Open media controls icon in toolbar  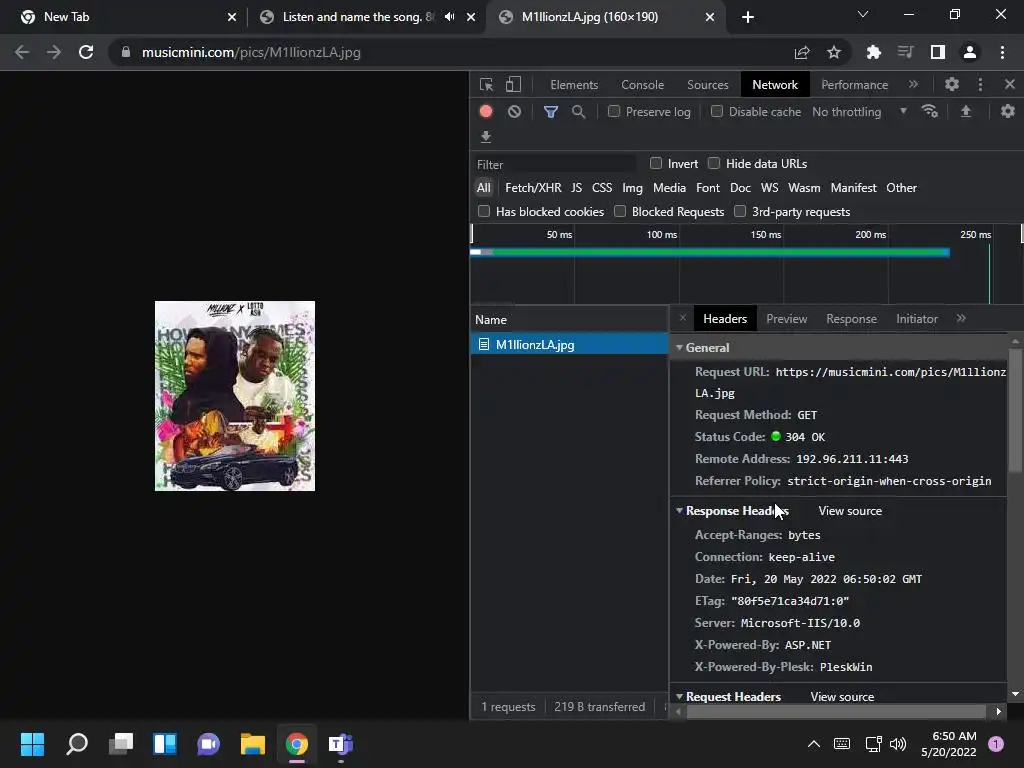[x=906, y=52]
